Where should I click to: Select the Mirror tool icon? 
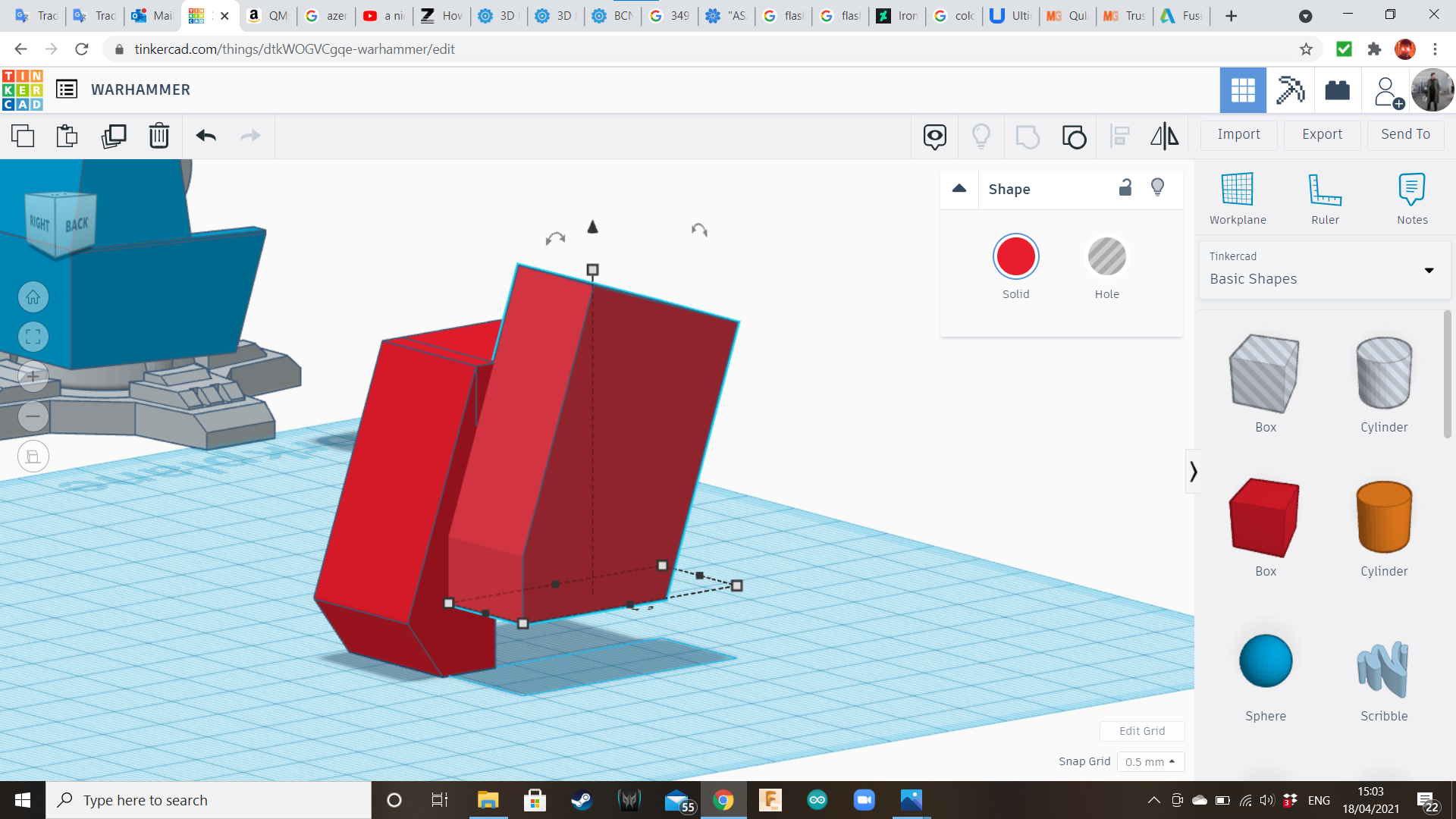tap(1164, 136)
